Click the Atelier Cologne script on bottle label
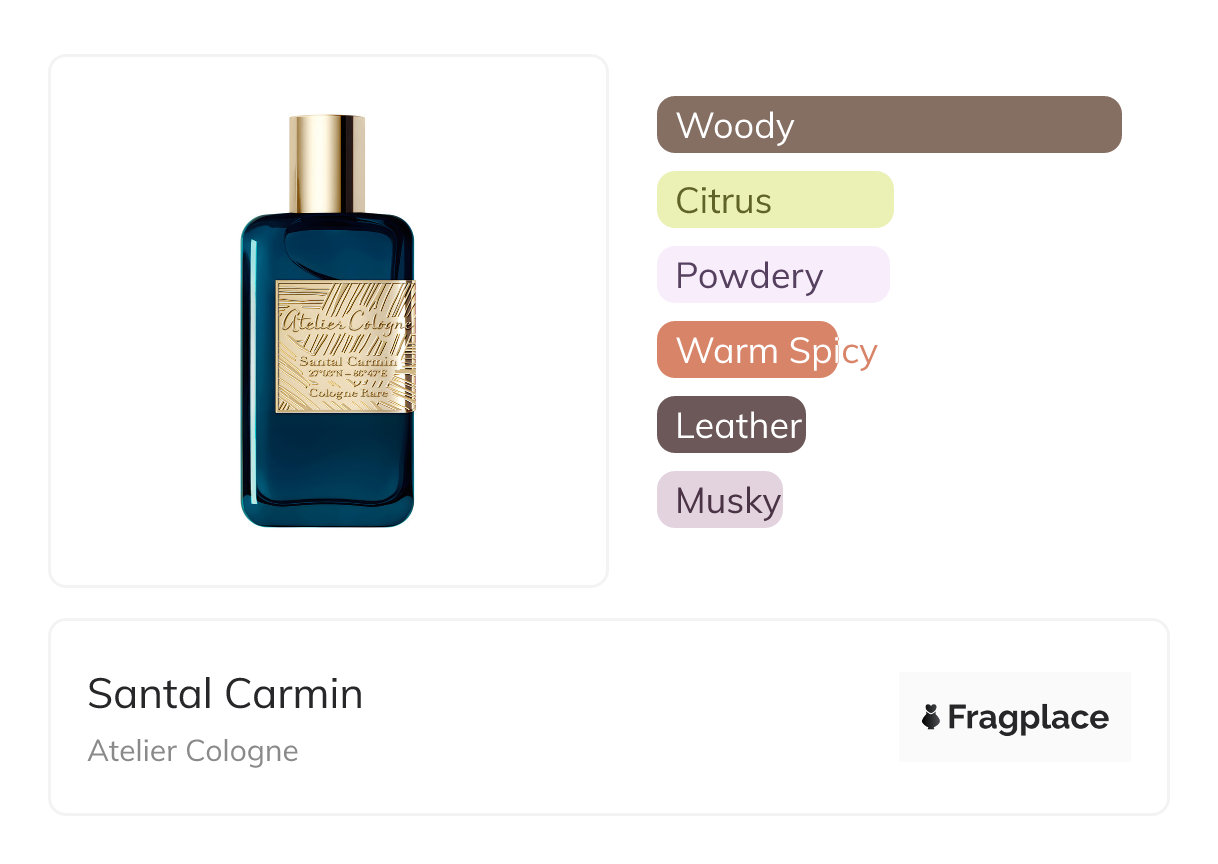 click(x=345, y=322)
